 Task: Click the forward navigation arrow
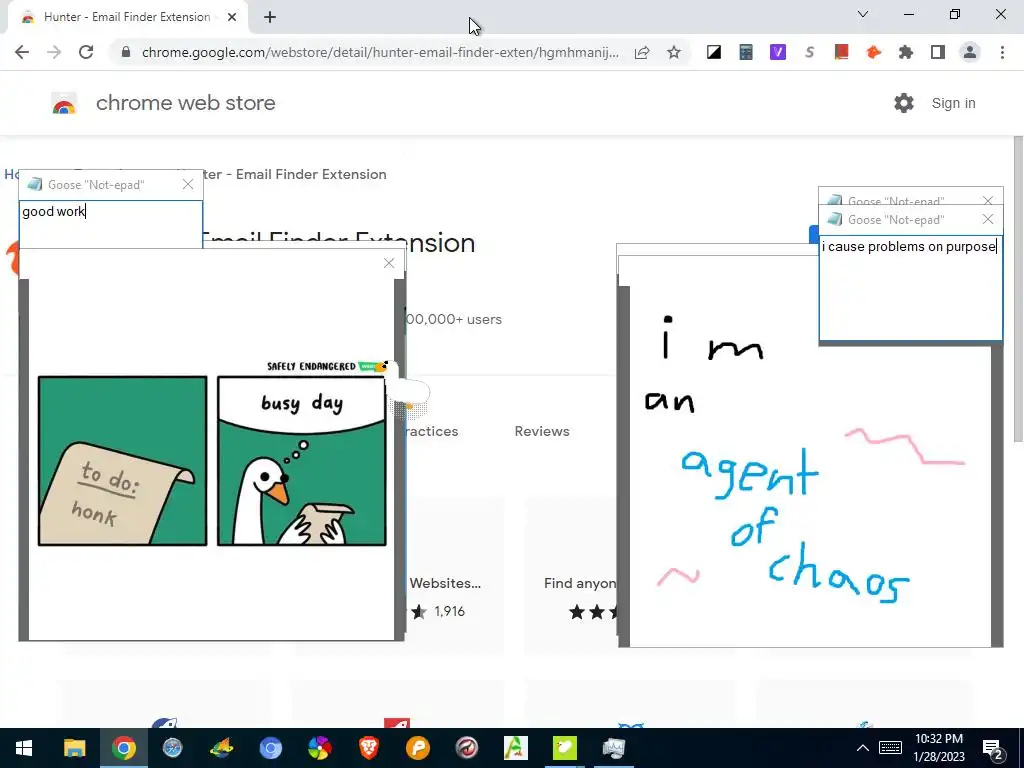click(54, 52)
